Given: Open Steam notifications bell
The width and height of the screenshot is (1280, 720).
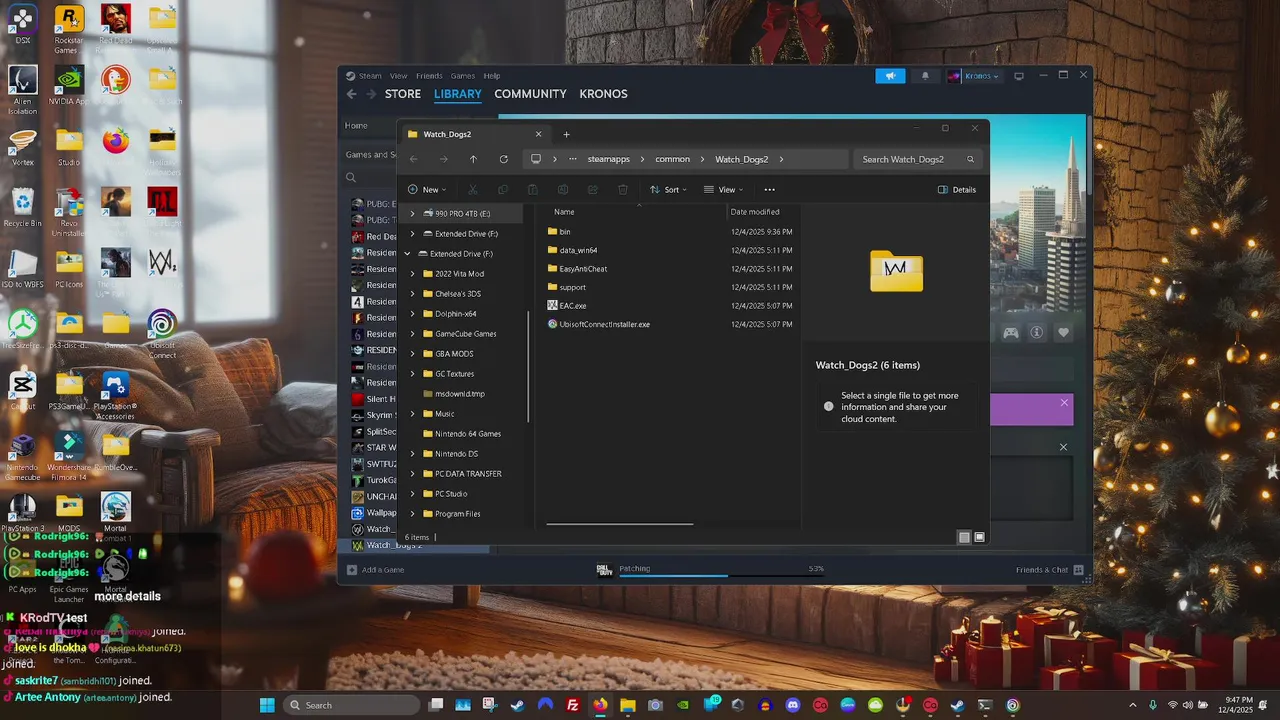Looking at the screenshot, I should 925,76.
